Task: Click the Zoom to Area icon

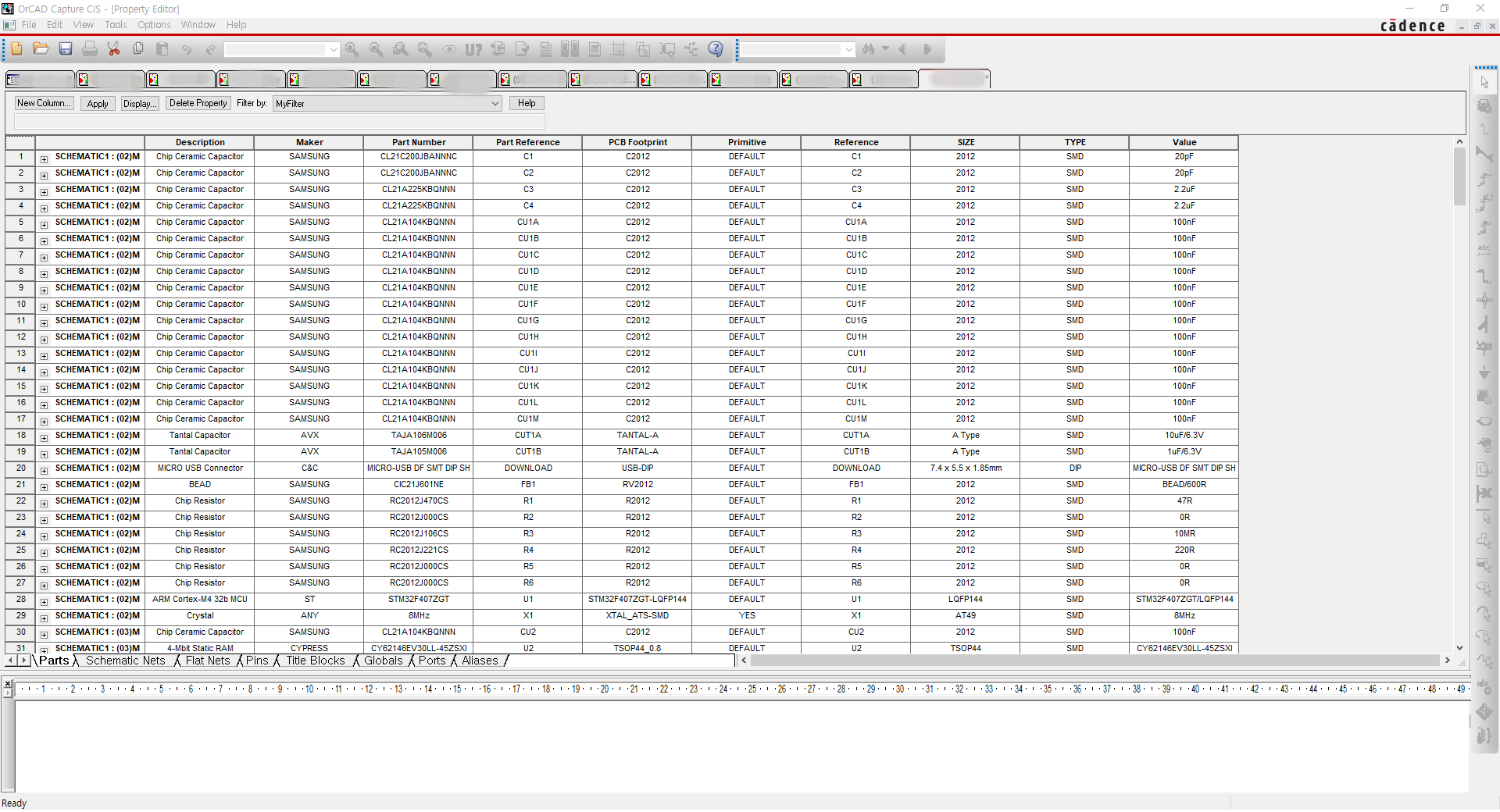Action: 400,49
